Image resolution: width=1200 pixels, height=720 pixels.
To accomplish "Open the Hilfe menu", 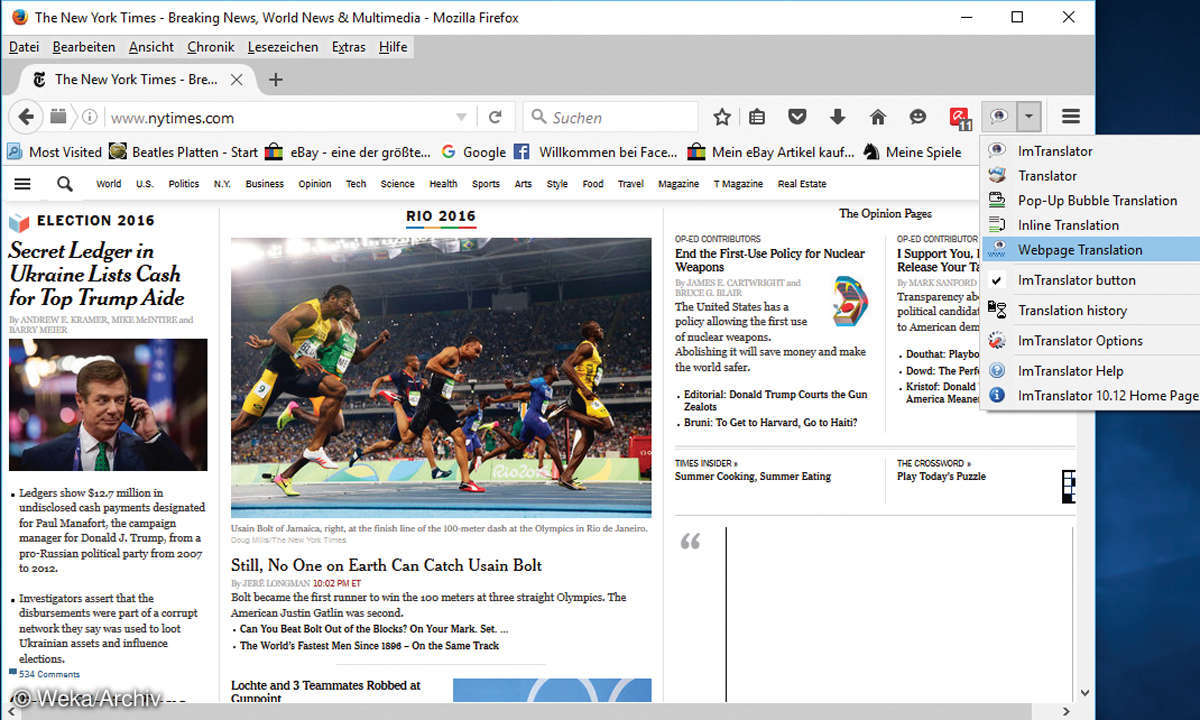I will (393, 47).
